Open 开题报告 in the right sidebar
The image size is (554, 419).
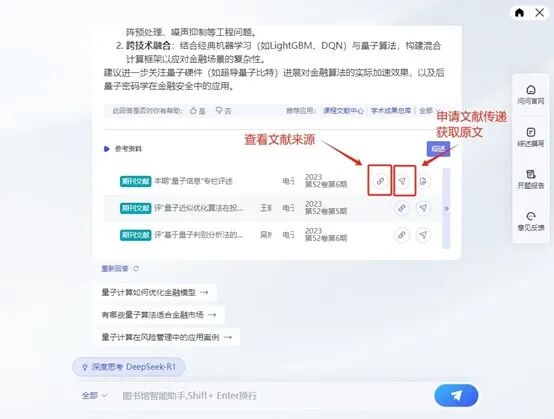531,179
